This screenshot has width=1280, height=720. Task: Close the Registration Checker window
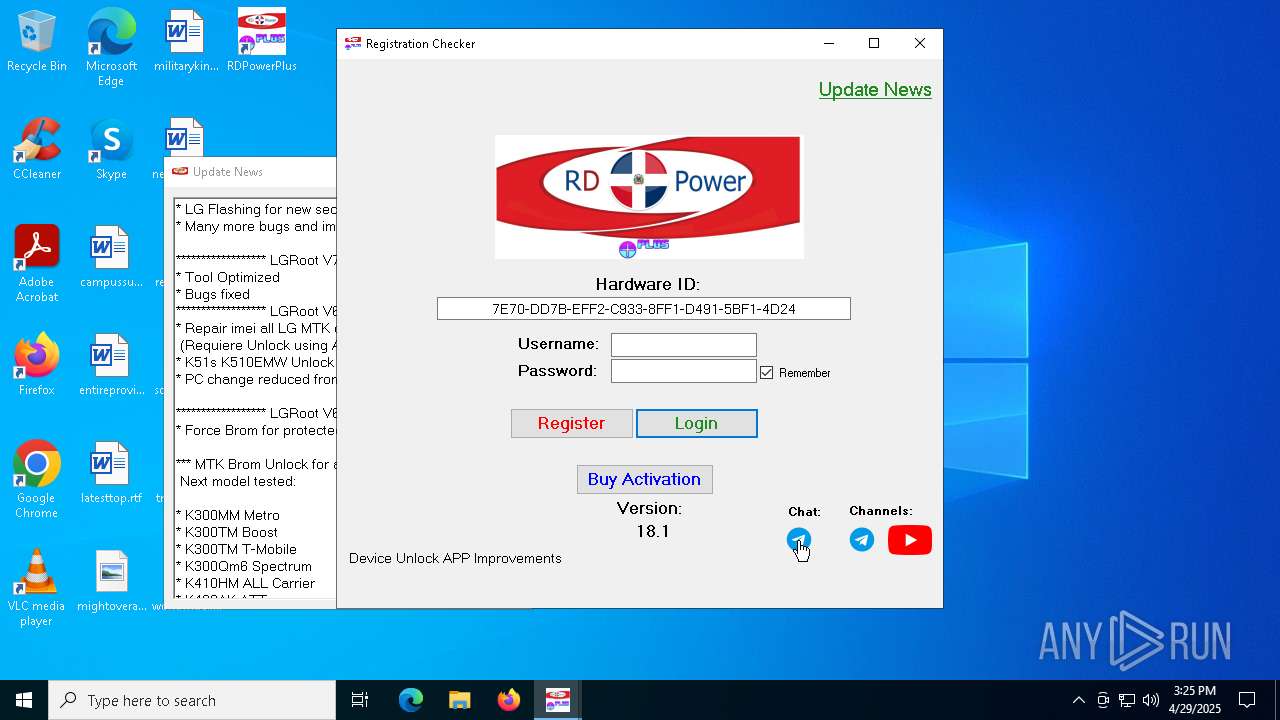point(920,44)
